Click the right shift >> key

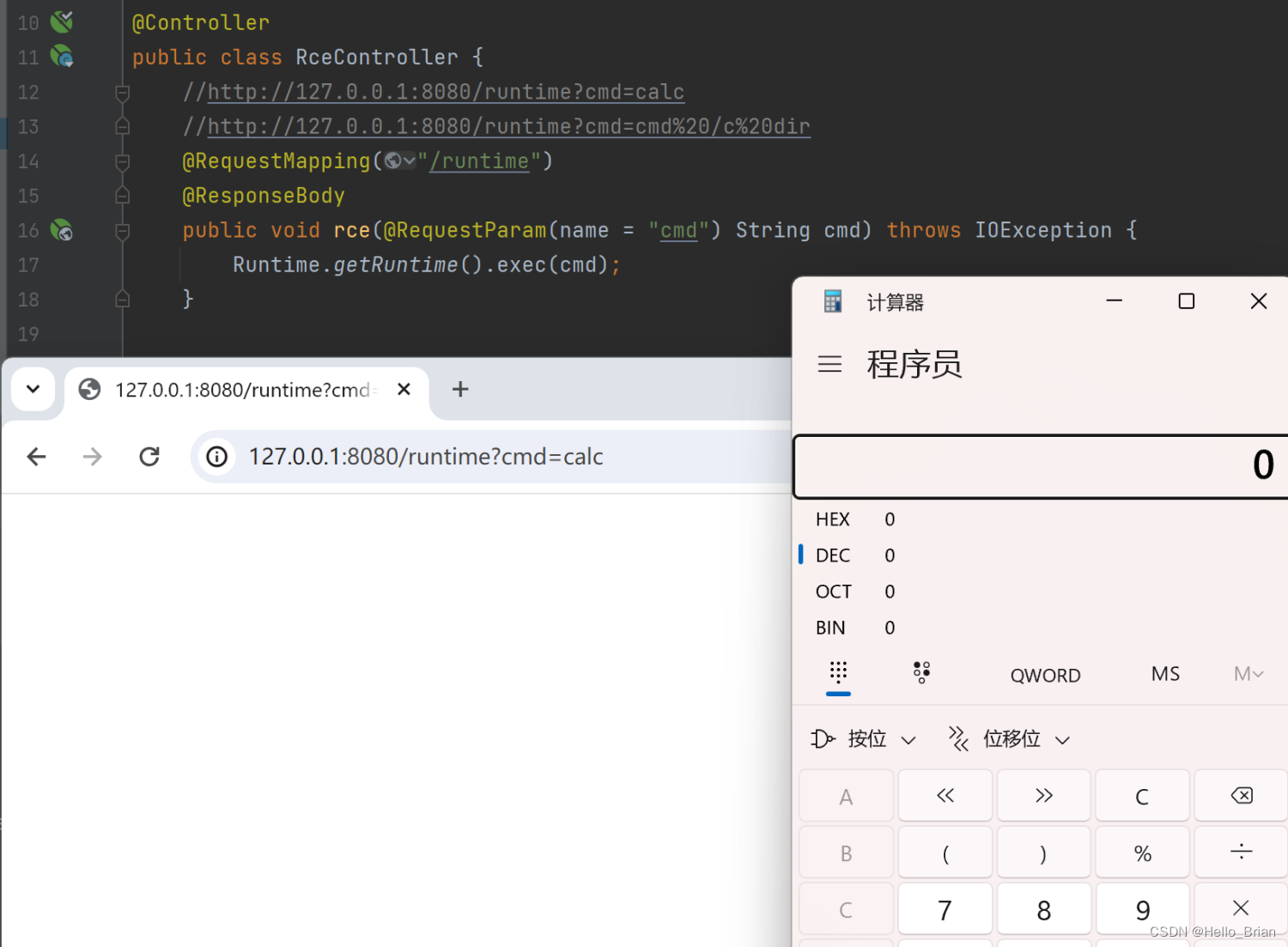pyautogui.click(x=1044, y=796)
